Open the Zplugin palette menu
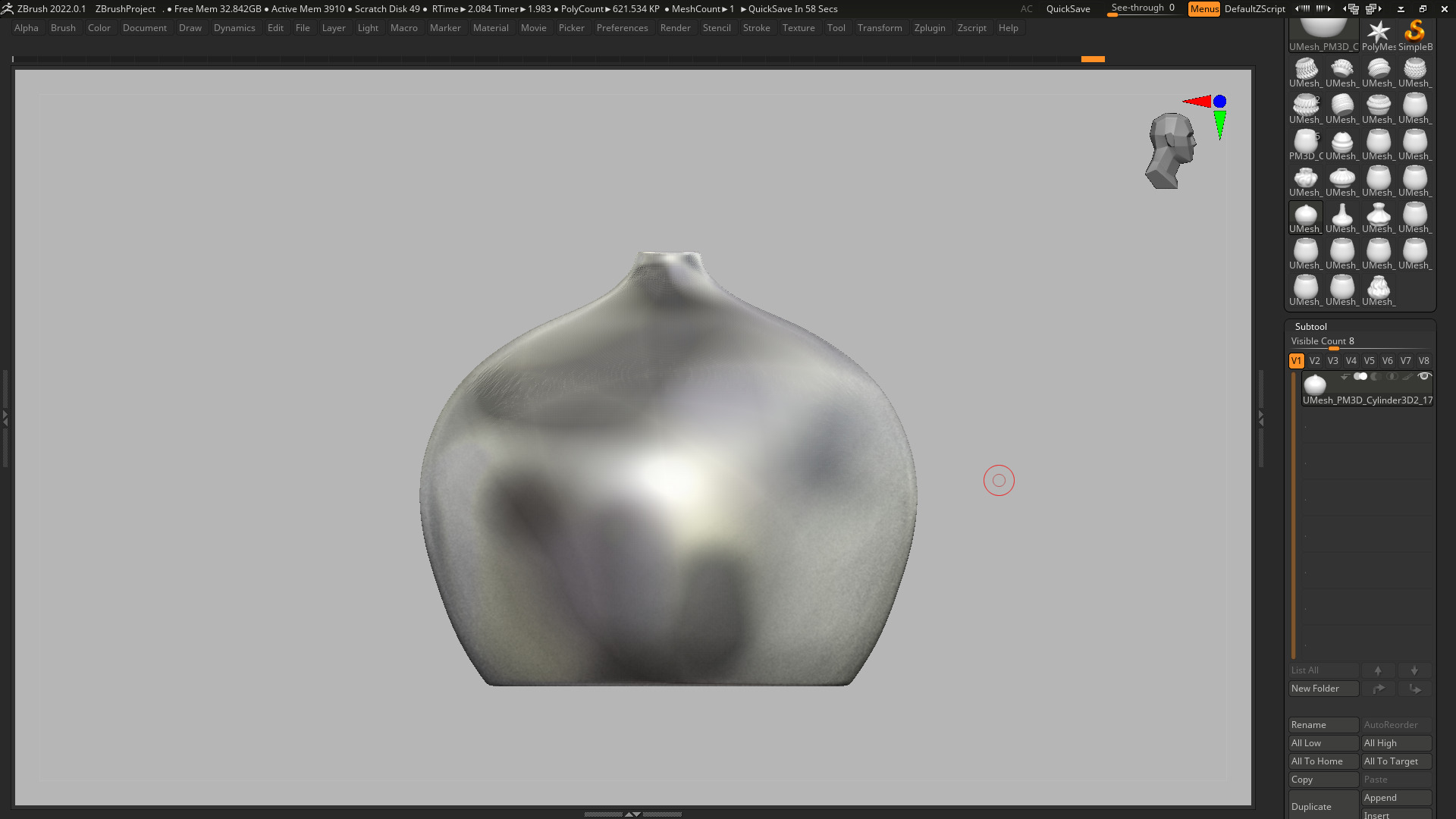1456x819 pixels. 930,28
